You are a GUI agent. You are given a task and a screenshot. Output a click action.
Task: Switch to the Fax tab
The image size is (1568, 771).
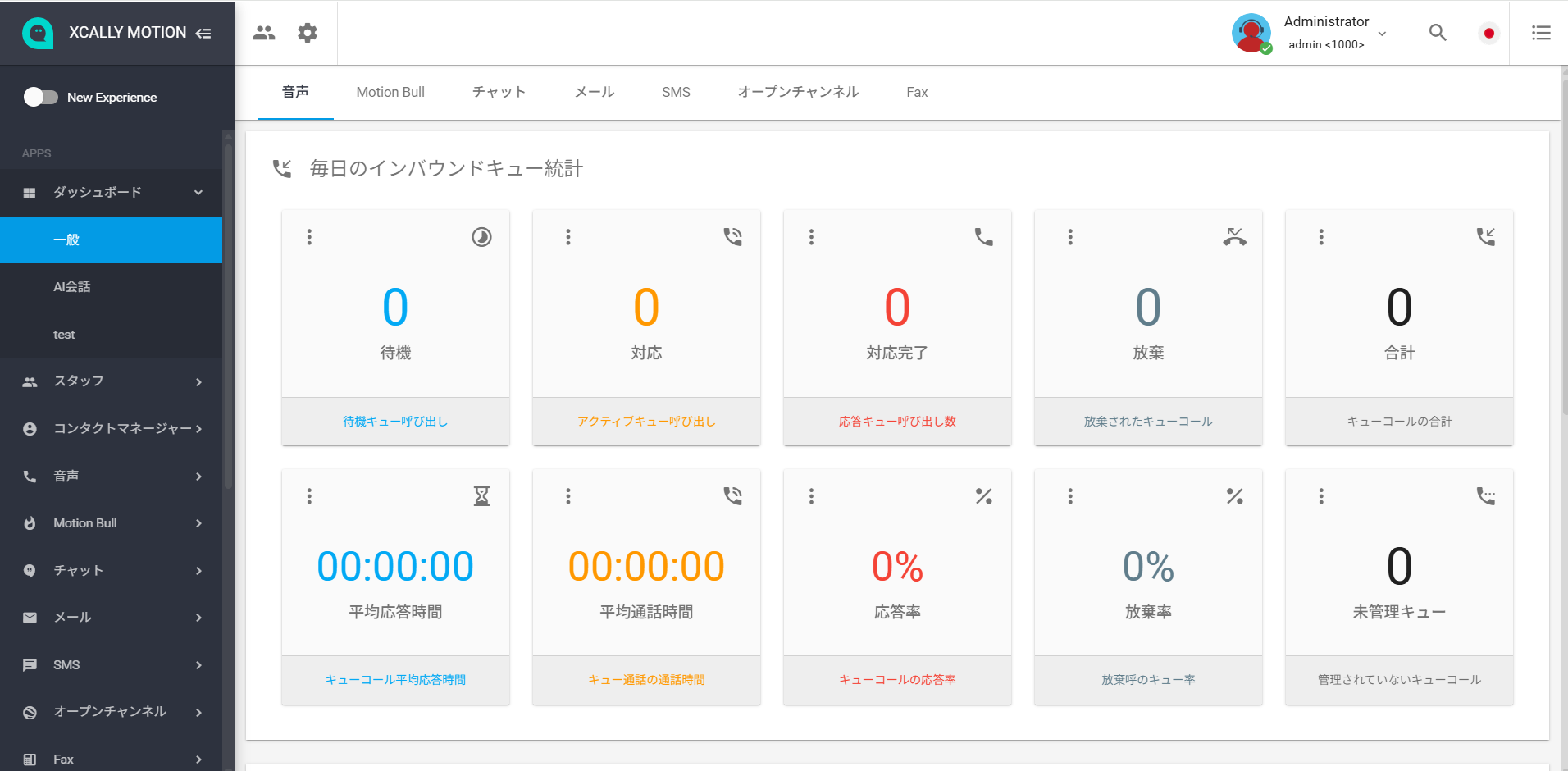pos(917,93)
